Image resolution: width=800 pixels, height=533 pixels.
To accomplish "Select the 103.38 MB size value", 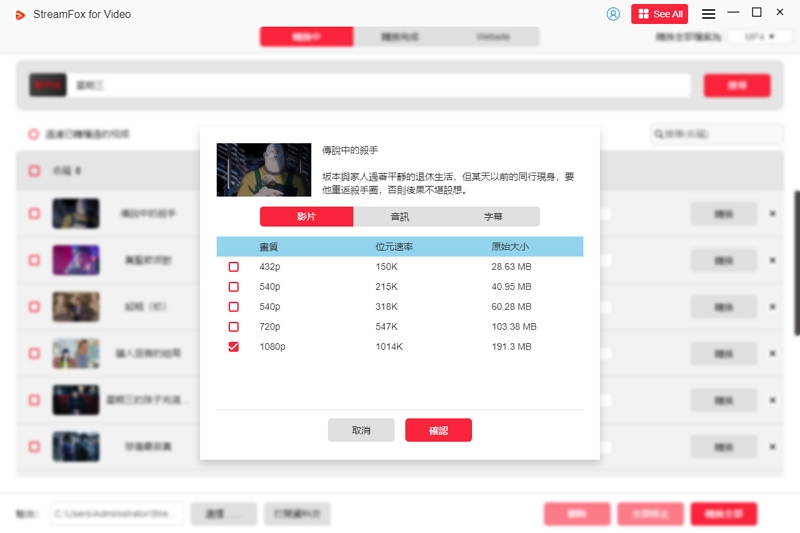I will coord(514,326).
